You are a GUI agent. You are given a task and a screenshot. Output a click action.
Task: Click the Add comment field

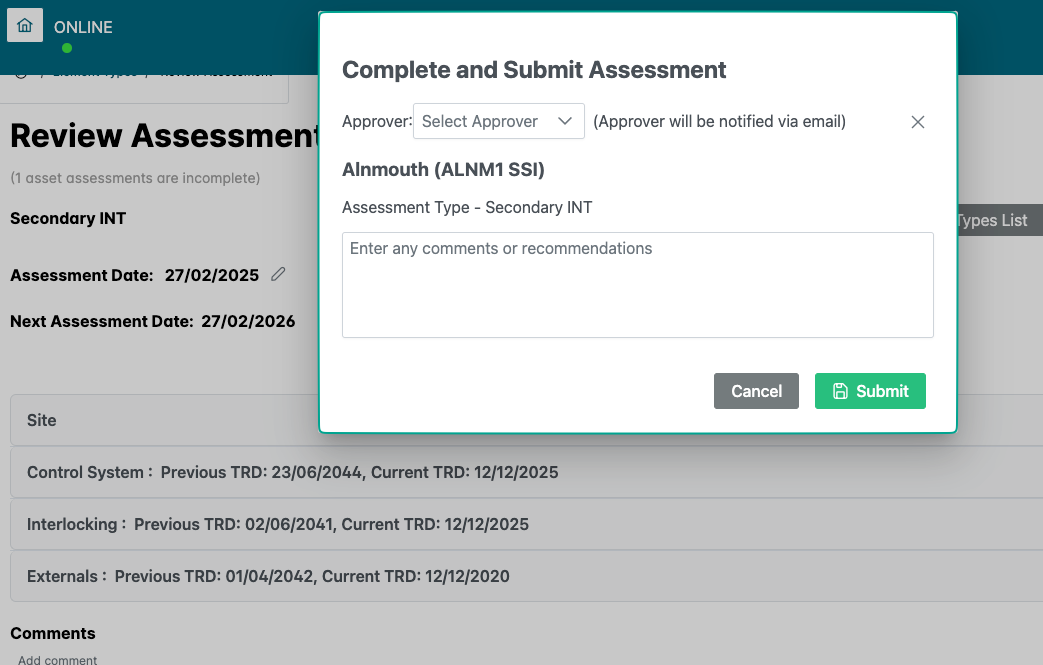point(58,660)
